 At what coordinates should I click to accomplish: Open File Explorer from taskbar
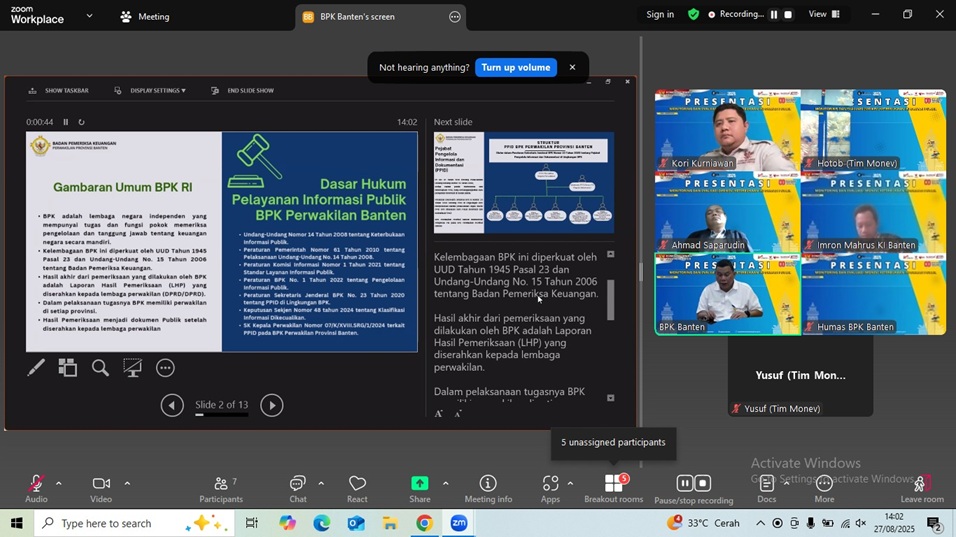click(x=390, y=523)
